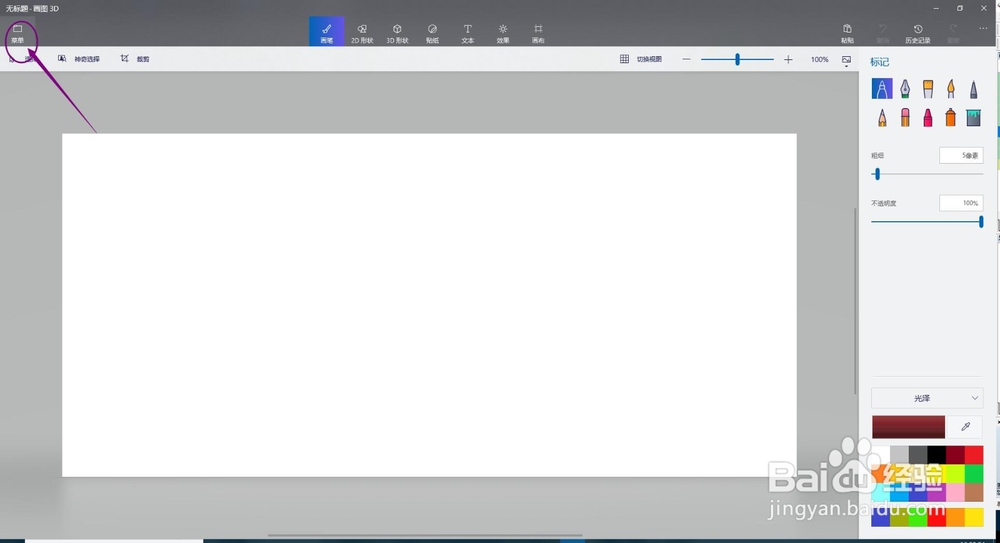Click 神奇选择 (Magic select) tool
The height and width of the screenshot is (543, 1000).
(79, 59)
